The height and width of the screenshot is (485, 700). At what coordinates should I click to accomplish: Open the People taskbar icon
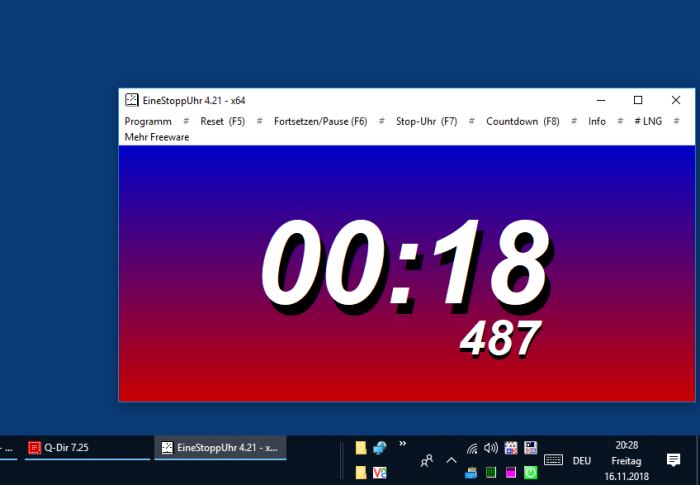(427, 460)
